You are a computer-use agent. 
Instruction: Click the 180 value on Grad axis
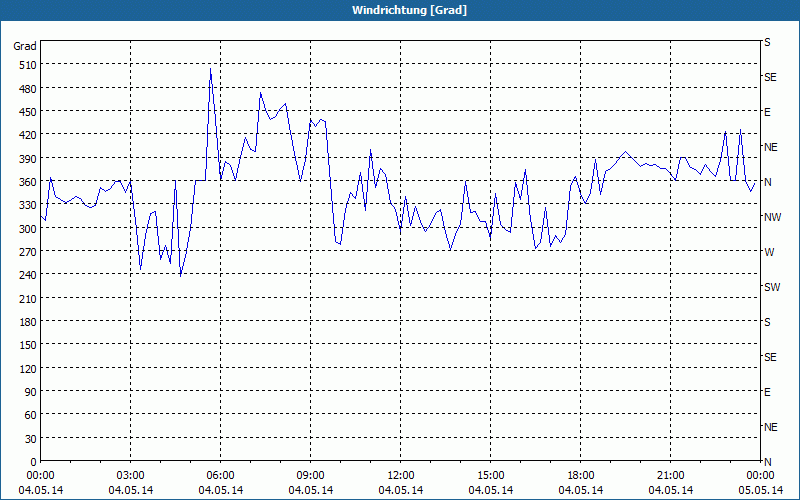pos(28,322)
